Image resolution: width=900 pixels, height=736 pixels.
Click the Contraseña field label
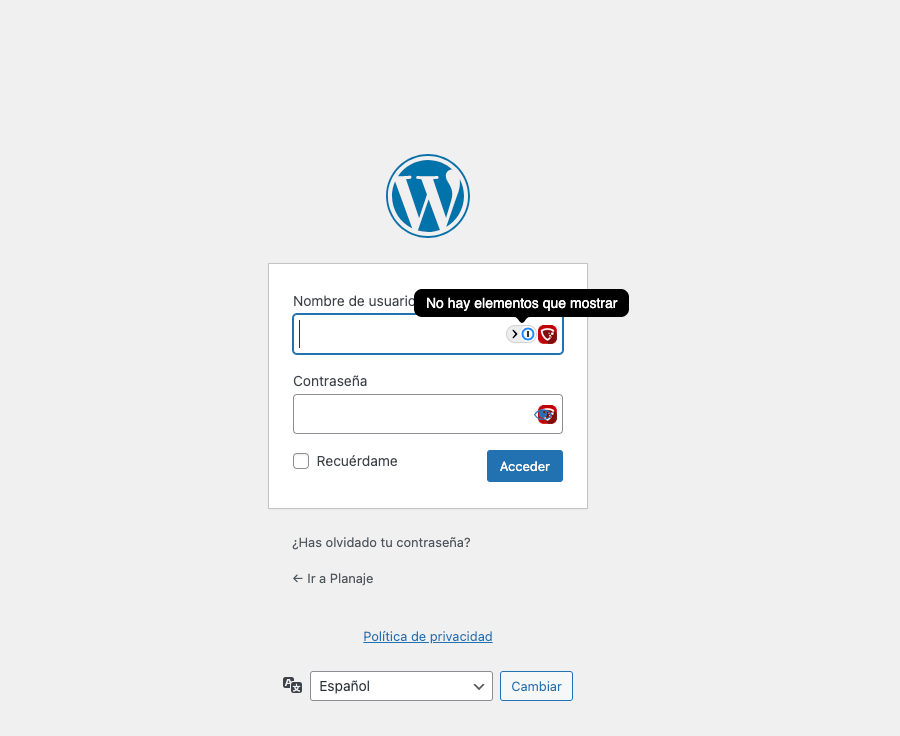pos(330,381)
